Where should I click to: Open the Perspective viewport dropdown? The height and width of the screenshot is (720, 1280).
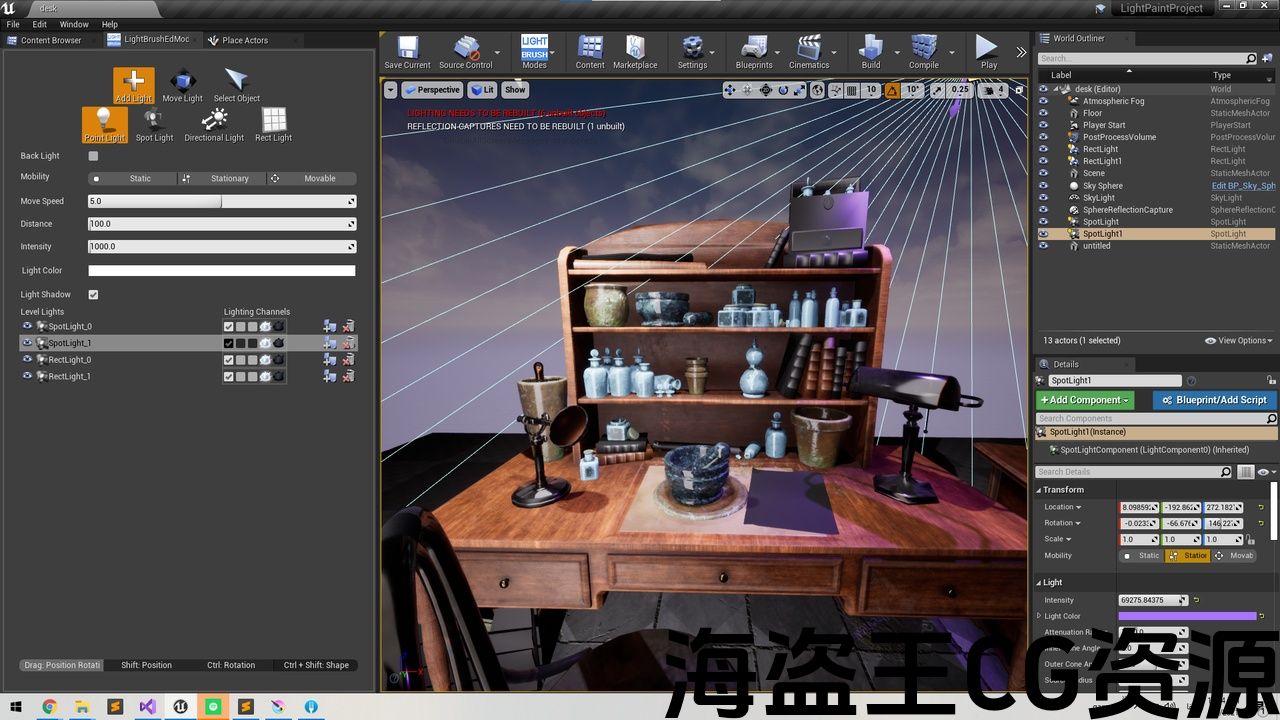point(432,90)
